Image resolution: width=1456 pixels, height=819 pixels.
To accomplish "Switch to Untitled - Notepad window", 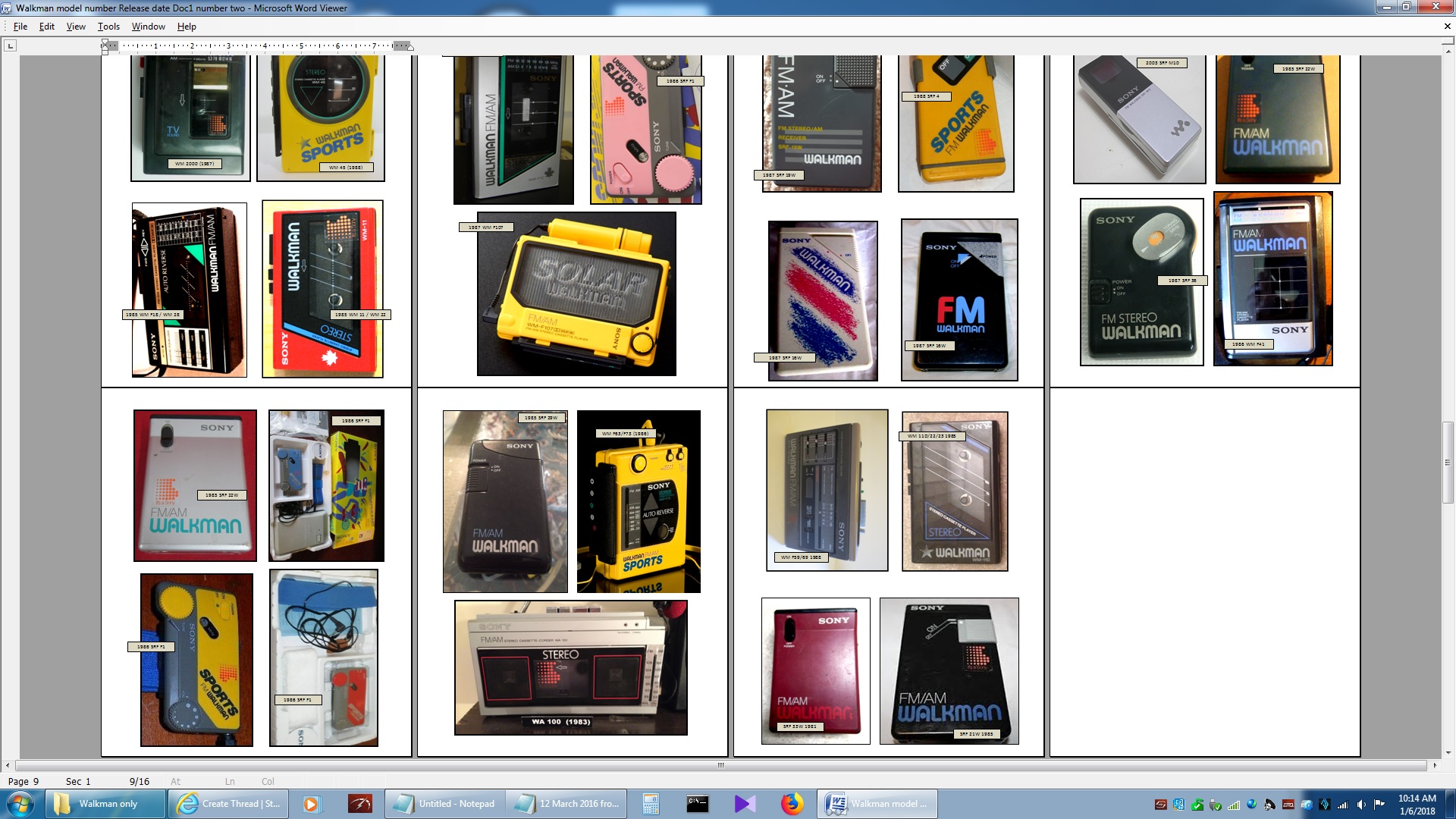I will 444,804.
